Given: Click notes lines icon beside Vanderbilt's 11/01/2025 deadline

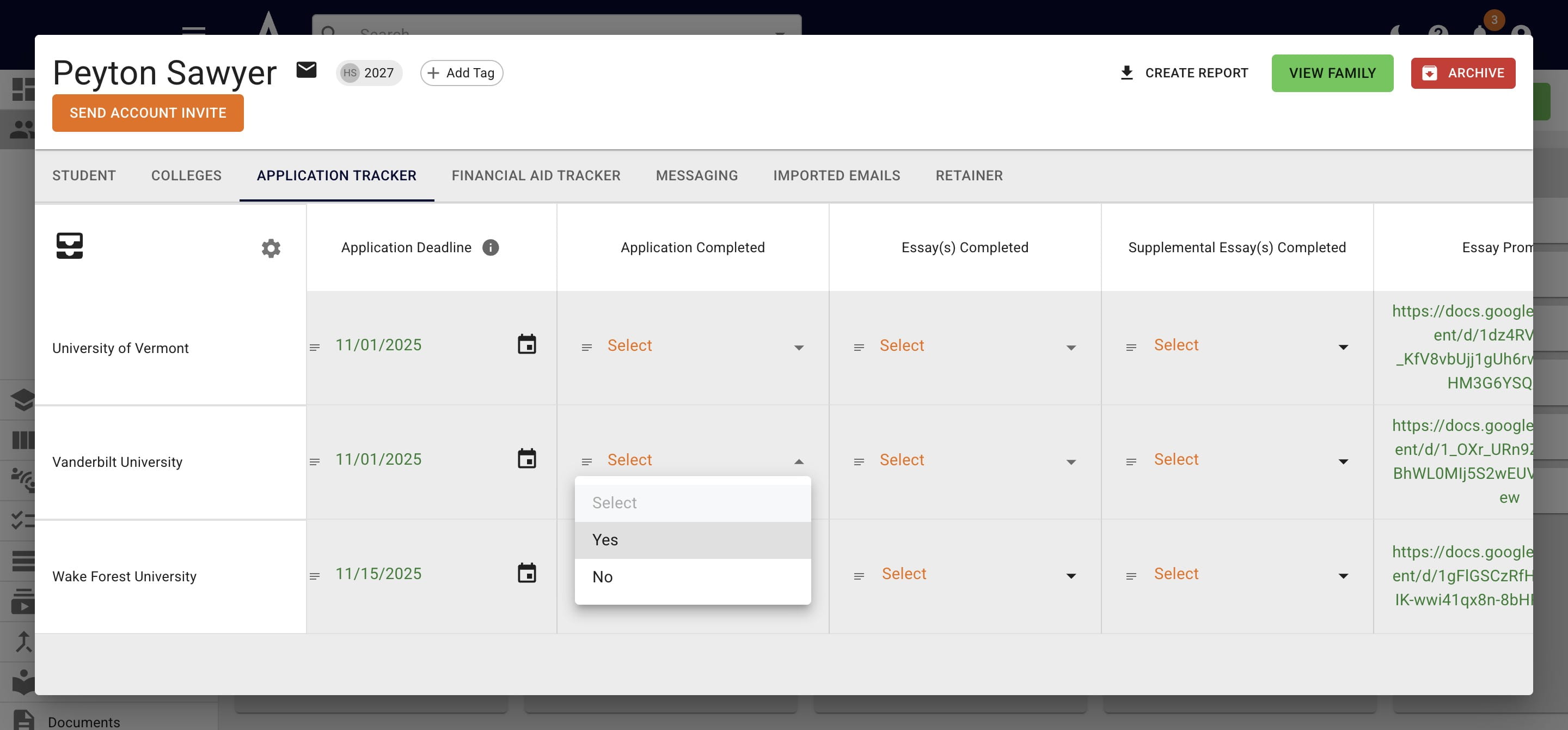Looking at the screenshot, I should tap(315, 461).
